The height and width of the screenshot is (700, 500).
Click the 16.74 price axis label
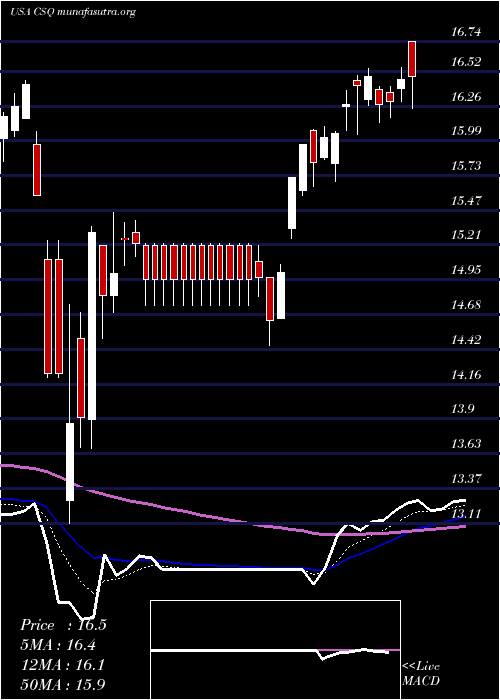click(467, 31)
